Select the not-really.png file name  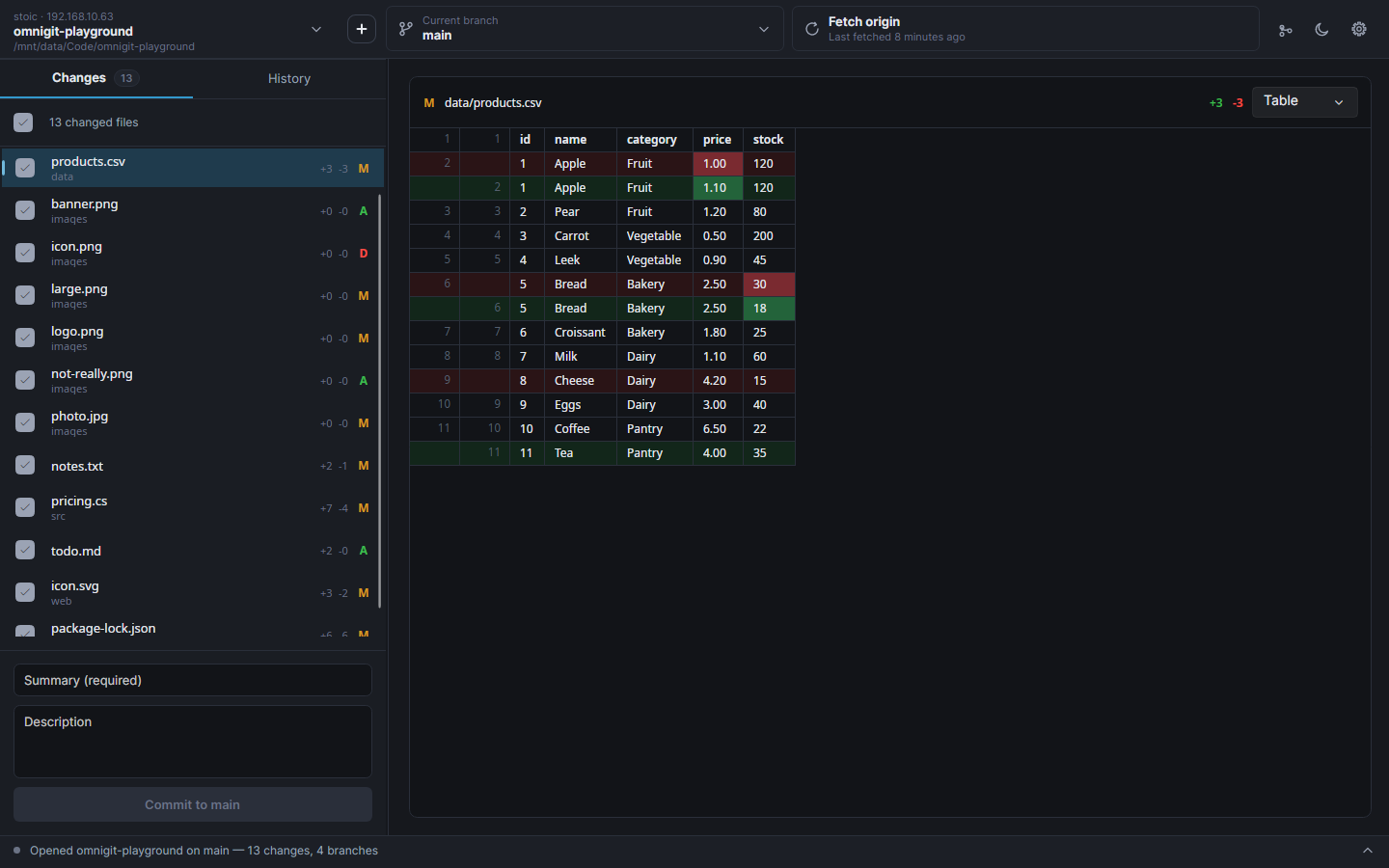coord(92,373)
